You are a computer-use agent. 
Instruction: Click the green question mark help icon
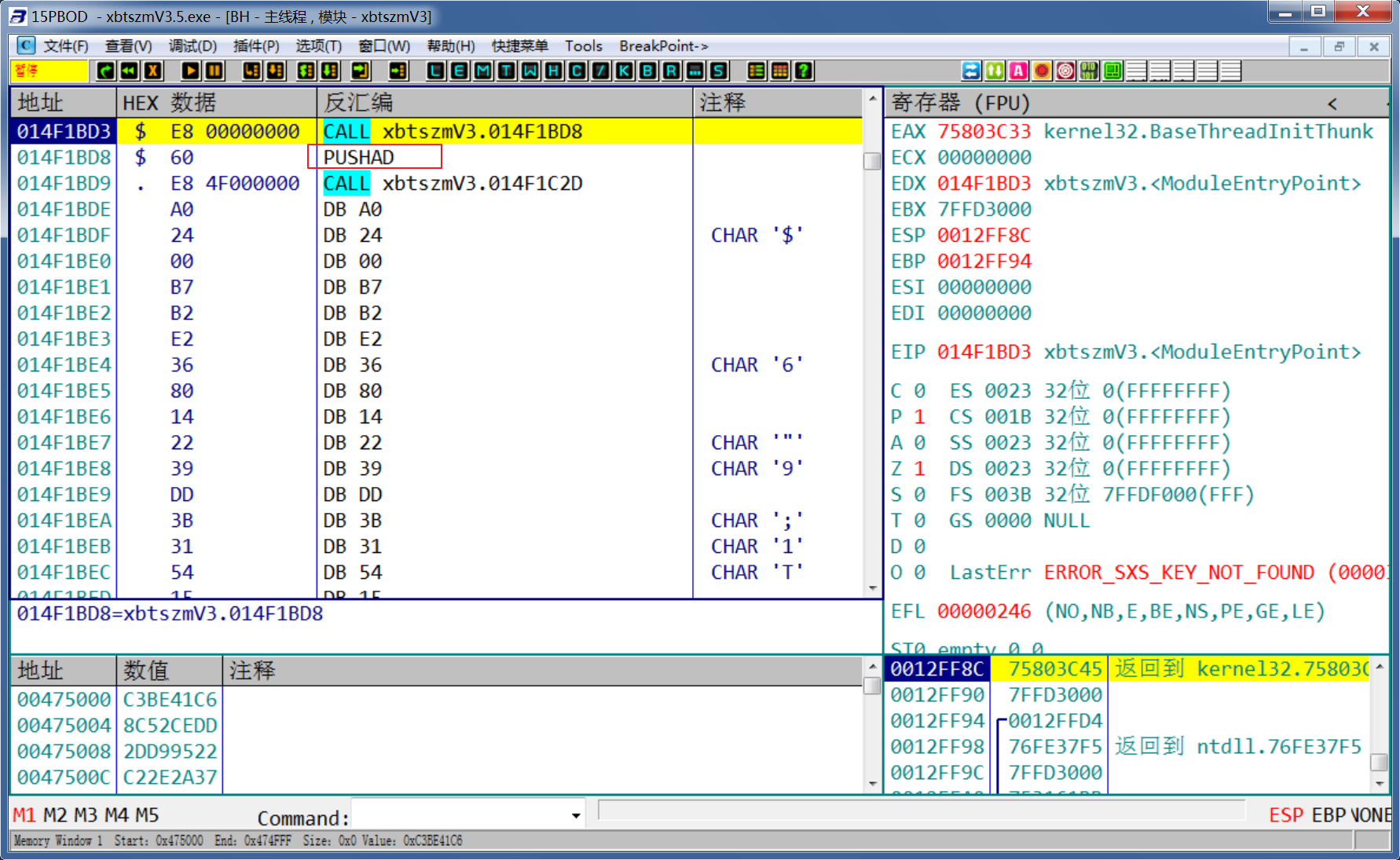coord(803,71)
